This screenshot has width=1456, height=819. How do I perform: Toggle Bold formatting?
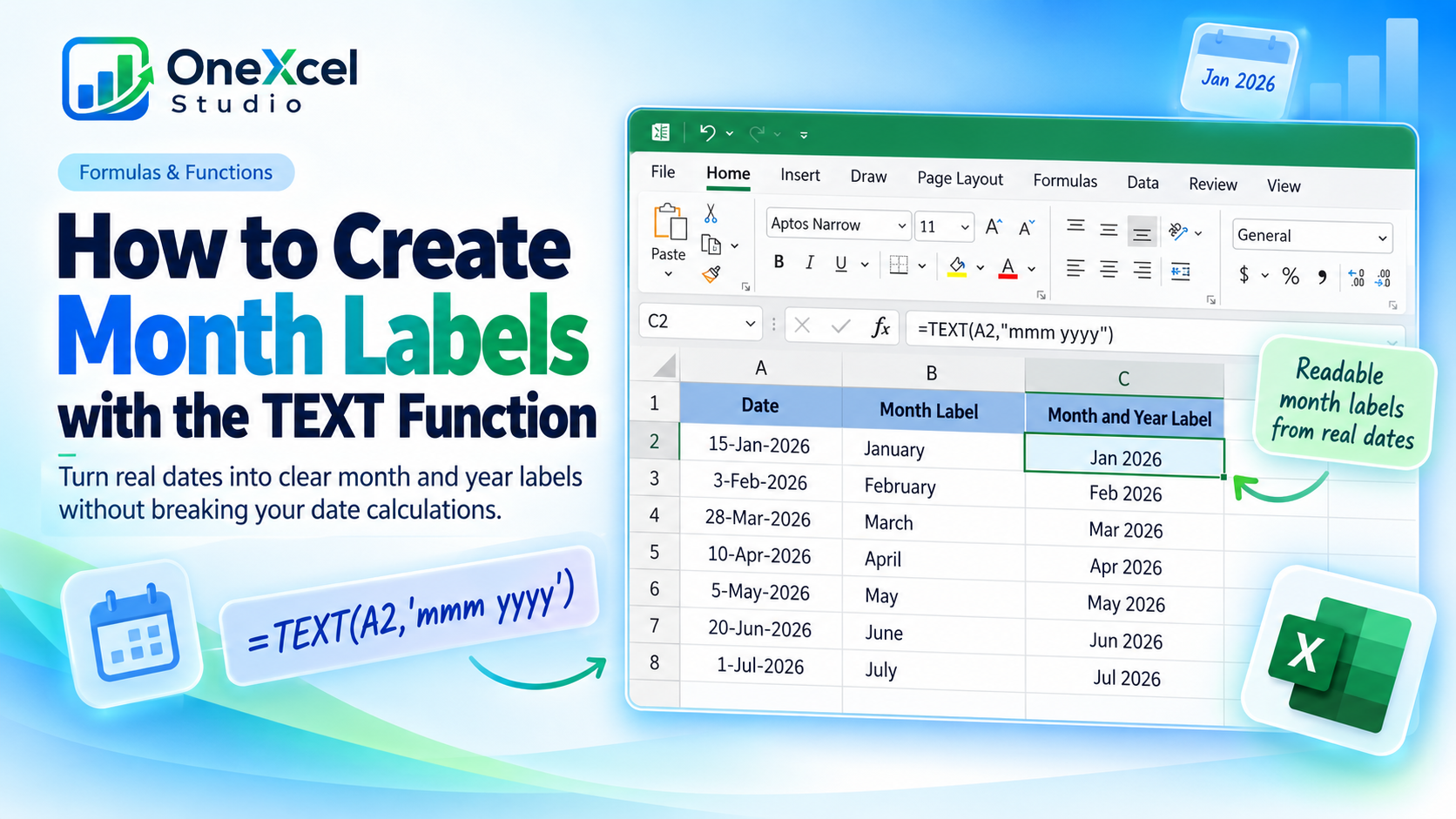click(779, 262)
